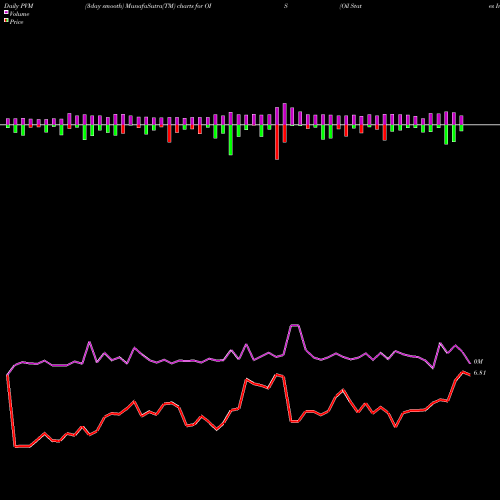The width and height of the screenshot is (500, 500).
Task: Click the '(3day smooth) MunafaSutra(TM) charts for' title
Action: coord(144,6)
